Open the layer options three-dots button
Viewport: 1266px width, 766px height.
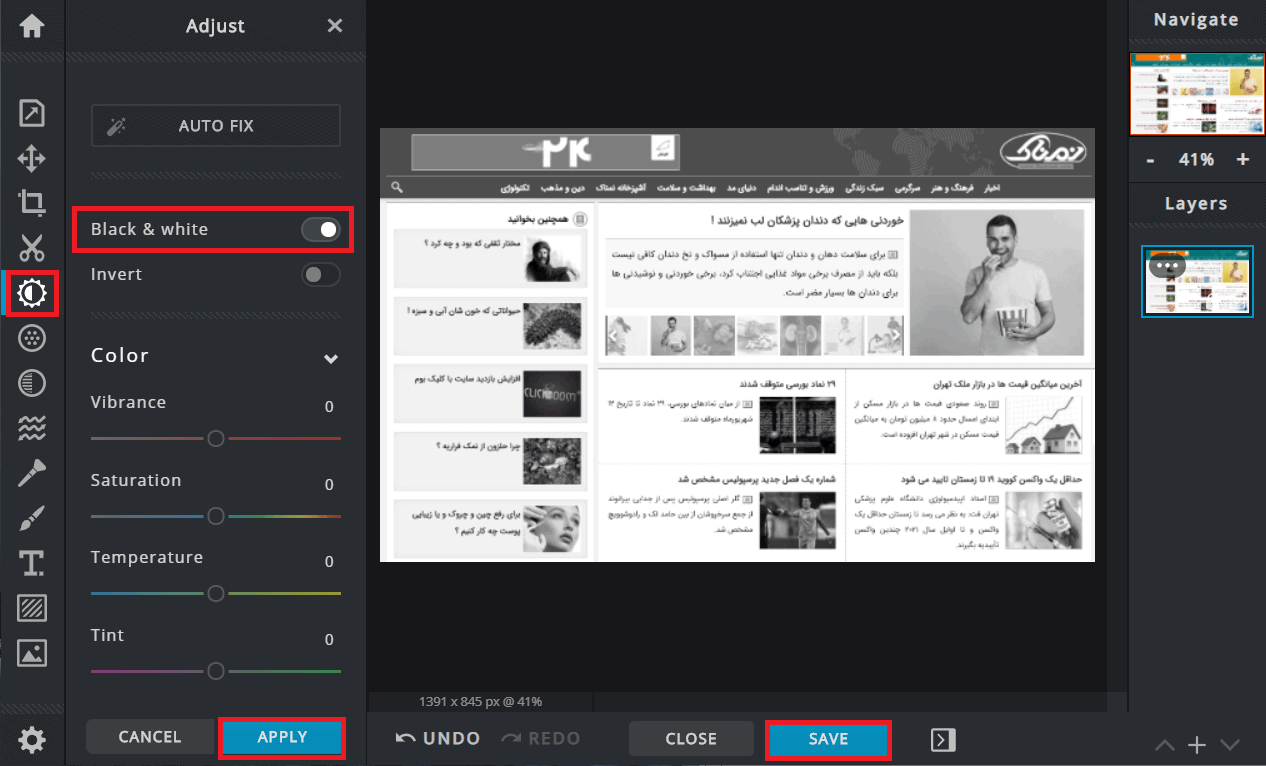point(1167,267)
